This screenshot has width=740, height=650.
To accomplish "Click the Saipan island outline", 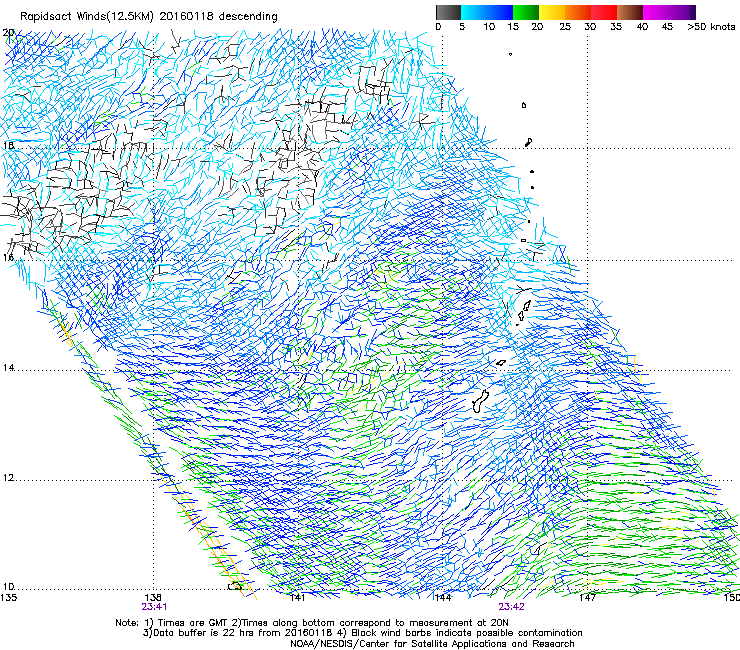I will click(526, 305).
